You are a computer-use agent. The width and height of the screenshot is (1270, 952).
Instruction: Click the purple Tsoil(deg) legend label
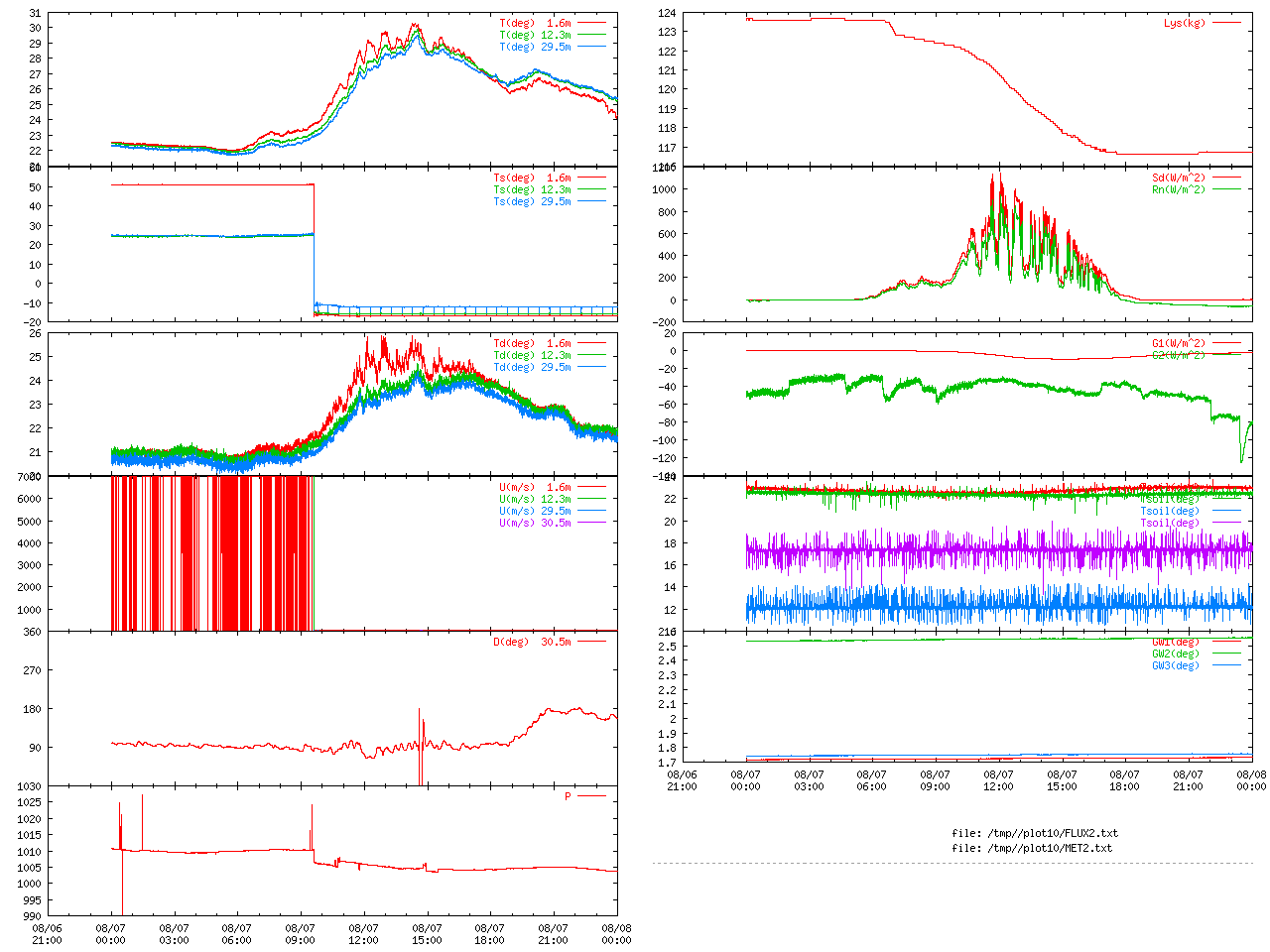1170,523
